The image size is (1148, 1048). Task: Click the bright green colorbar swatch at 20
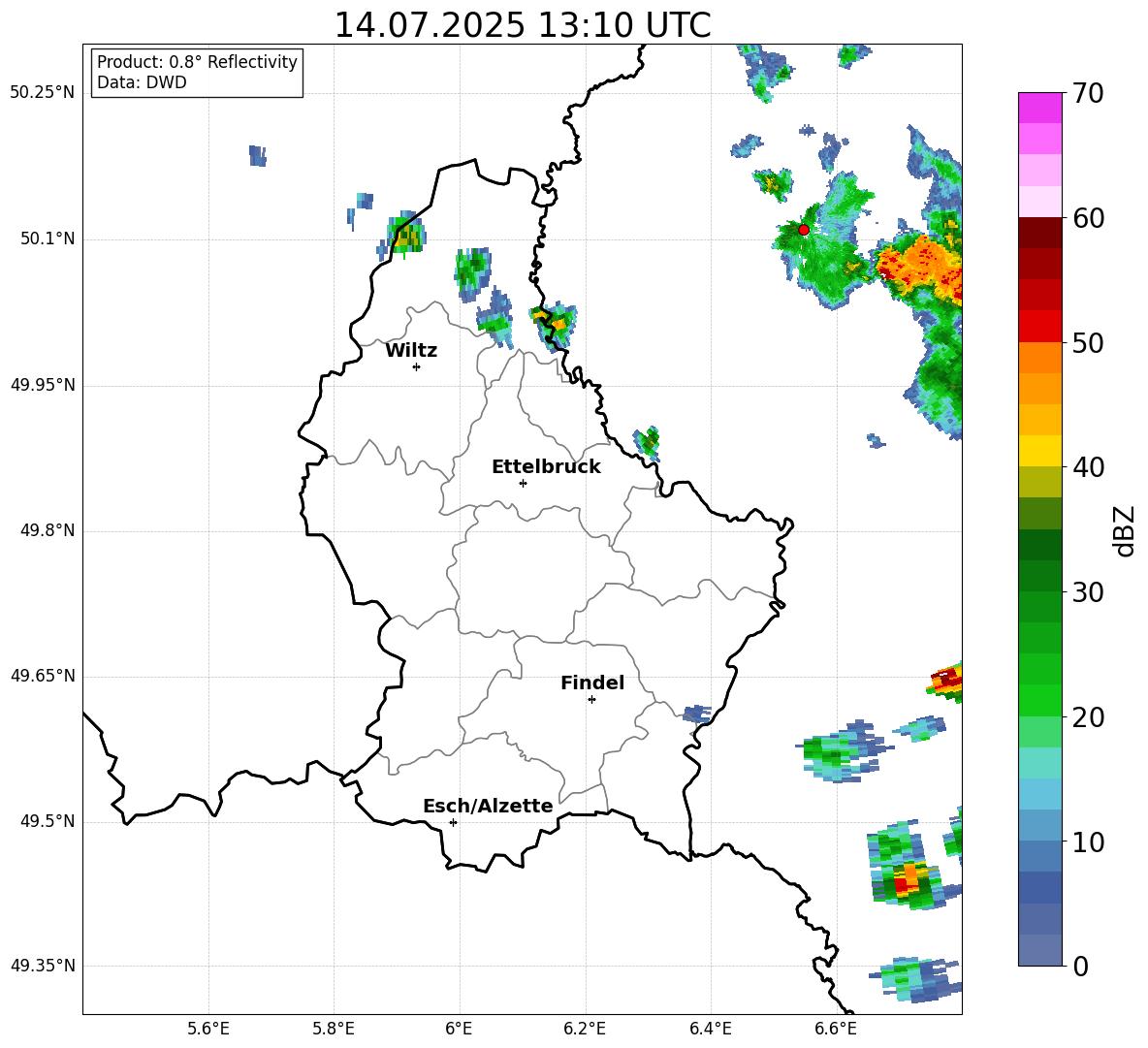pos(1039,700)
